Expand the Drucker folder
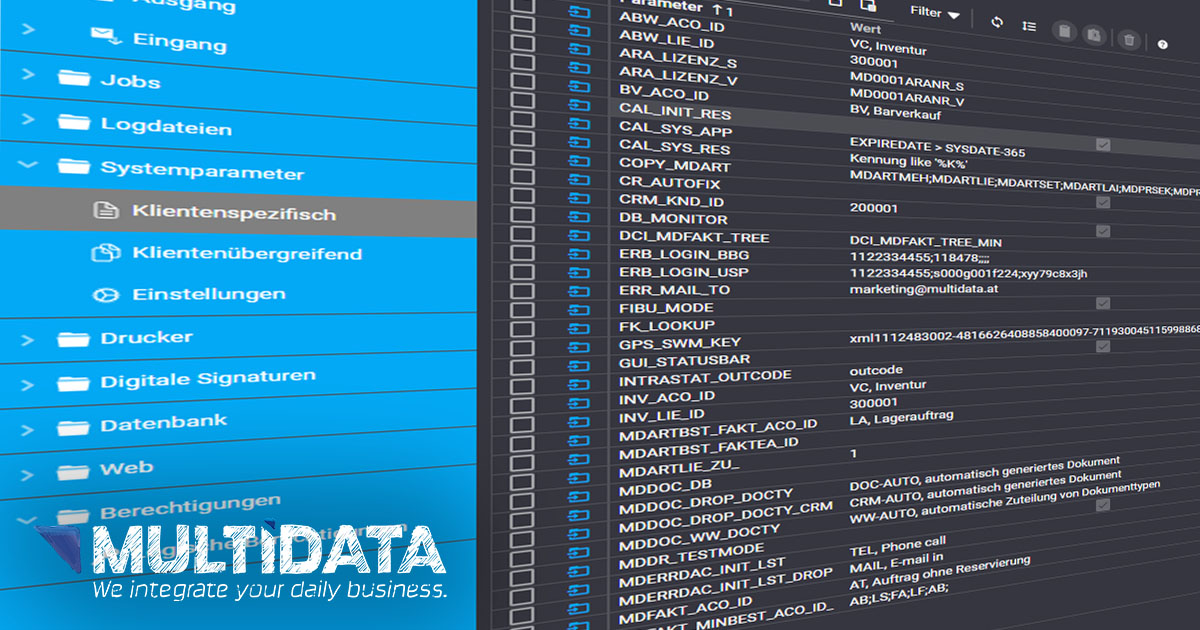 [x=146, y=338]
